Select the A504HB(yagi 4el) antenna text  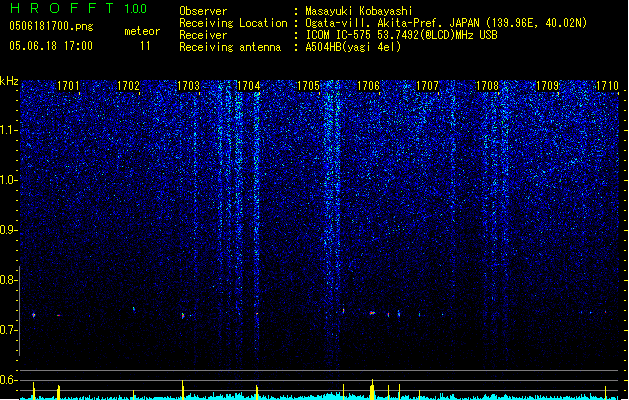pos(353,47)
